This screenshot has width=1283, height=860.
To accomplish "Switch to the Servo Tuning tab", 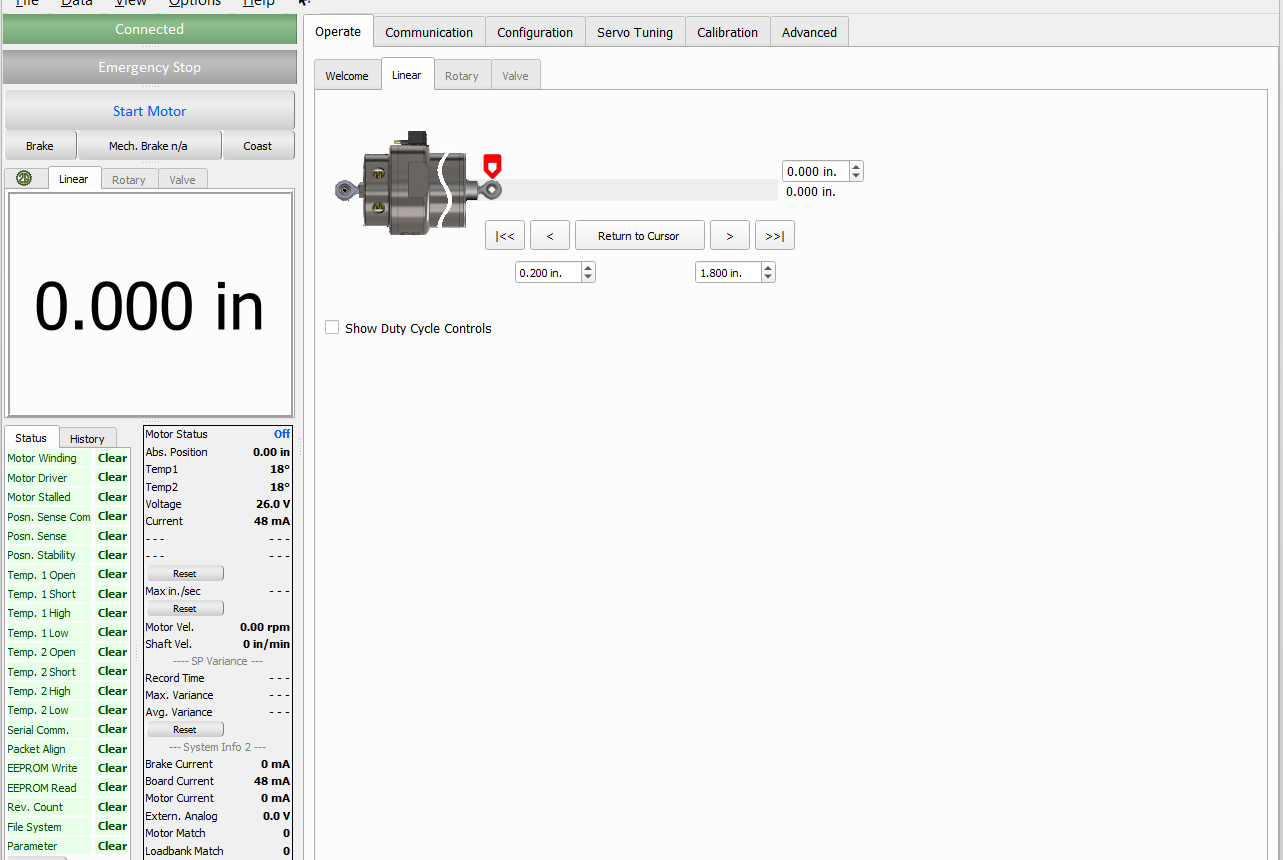I will pos(635,32).
